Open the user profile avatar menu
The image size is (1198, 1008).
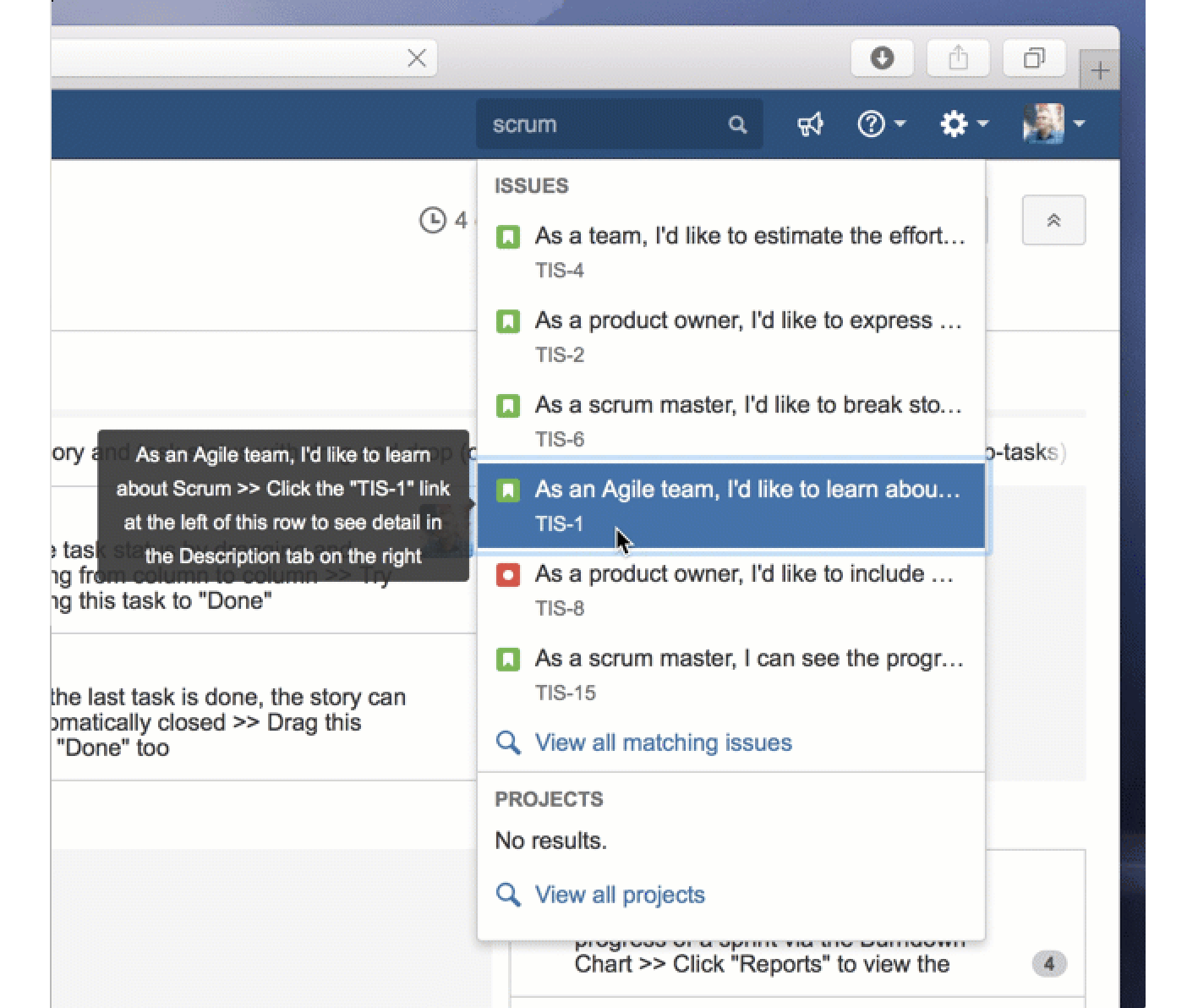[1053, 123]
